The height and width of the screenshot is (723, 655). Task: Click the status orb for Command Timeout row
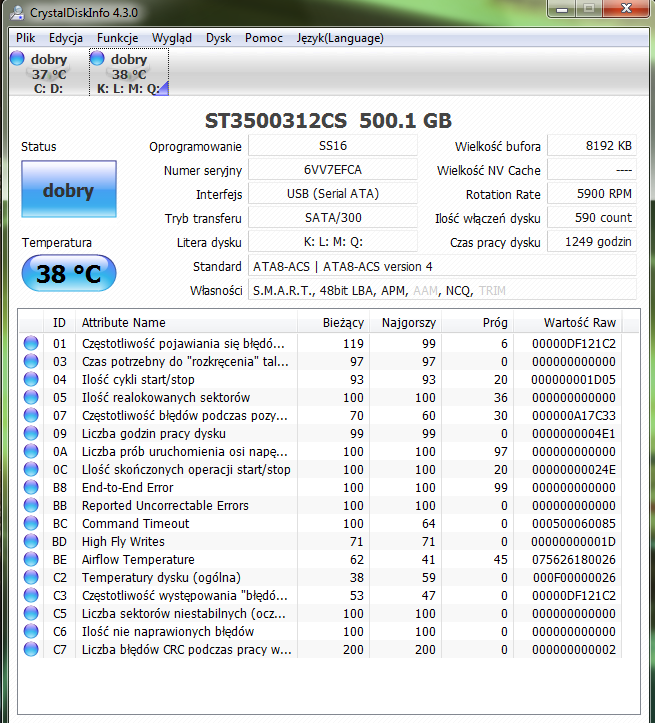(31, 524)
